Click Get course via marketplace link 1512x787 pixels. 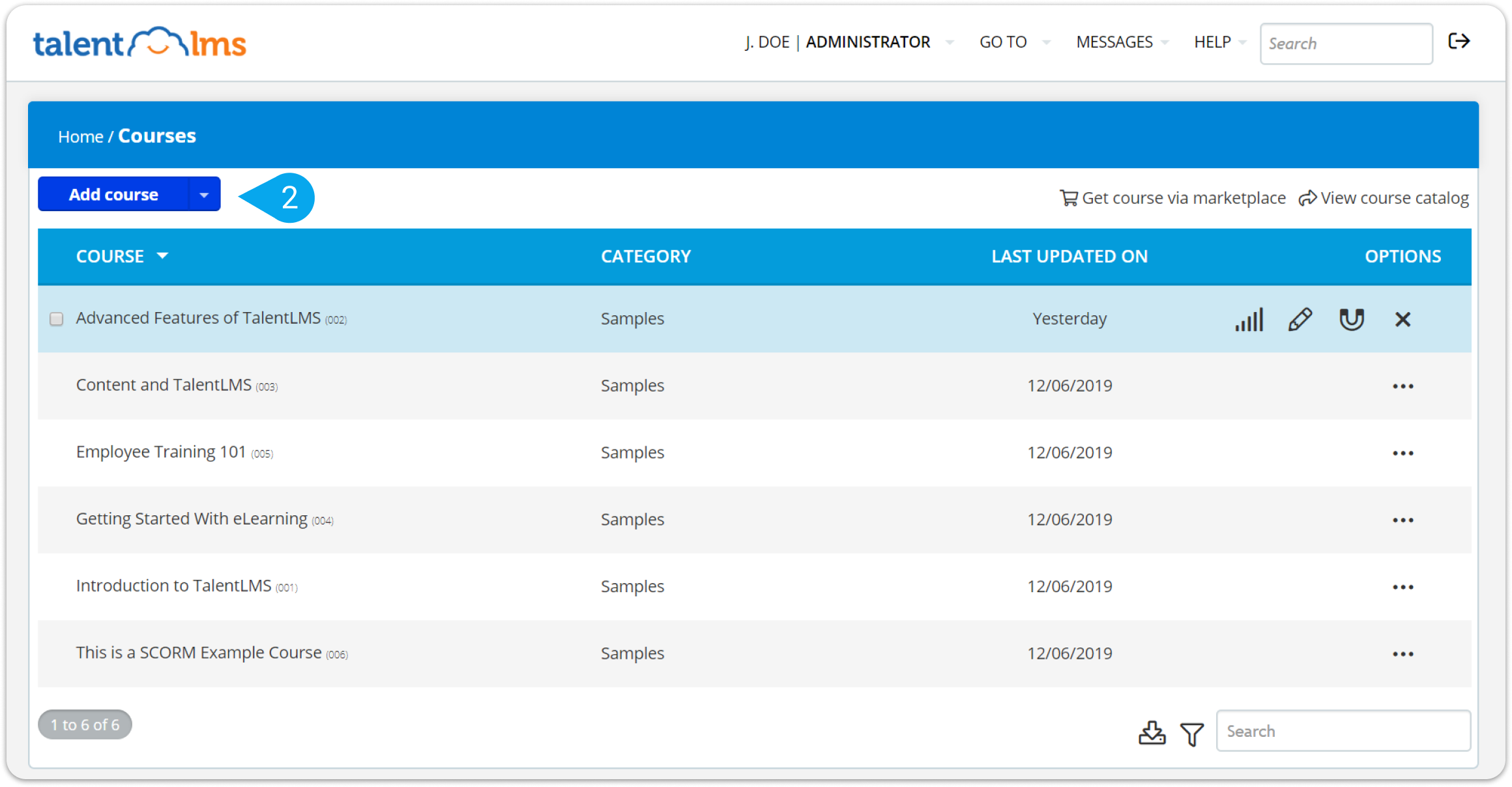[1173, 198]
